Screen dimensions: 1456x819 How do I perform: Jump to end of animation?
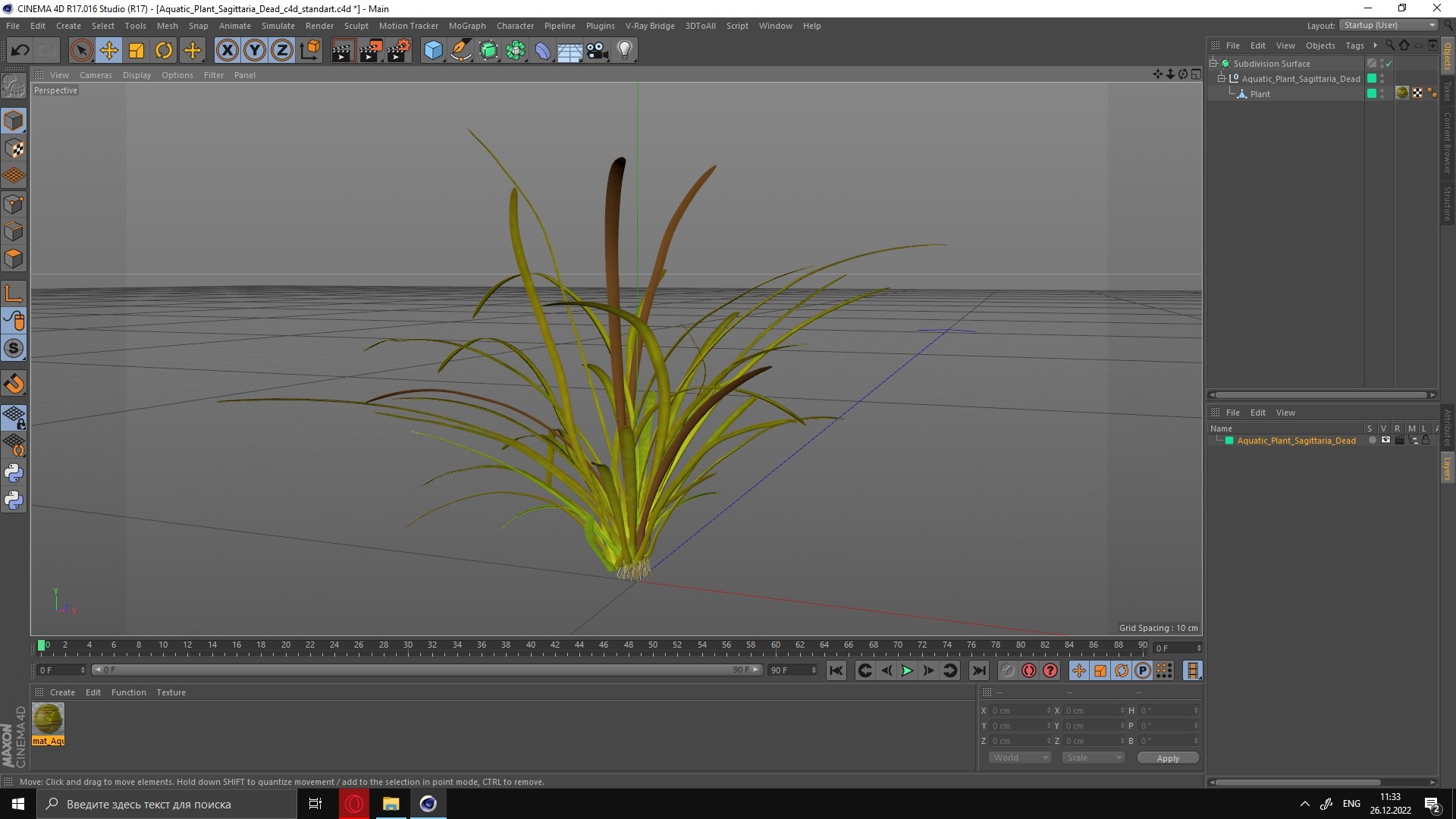979,670
